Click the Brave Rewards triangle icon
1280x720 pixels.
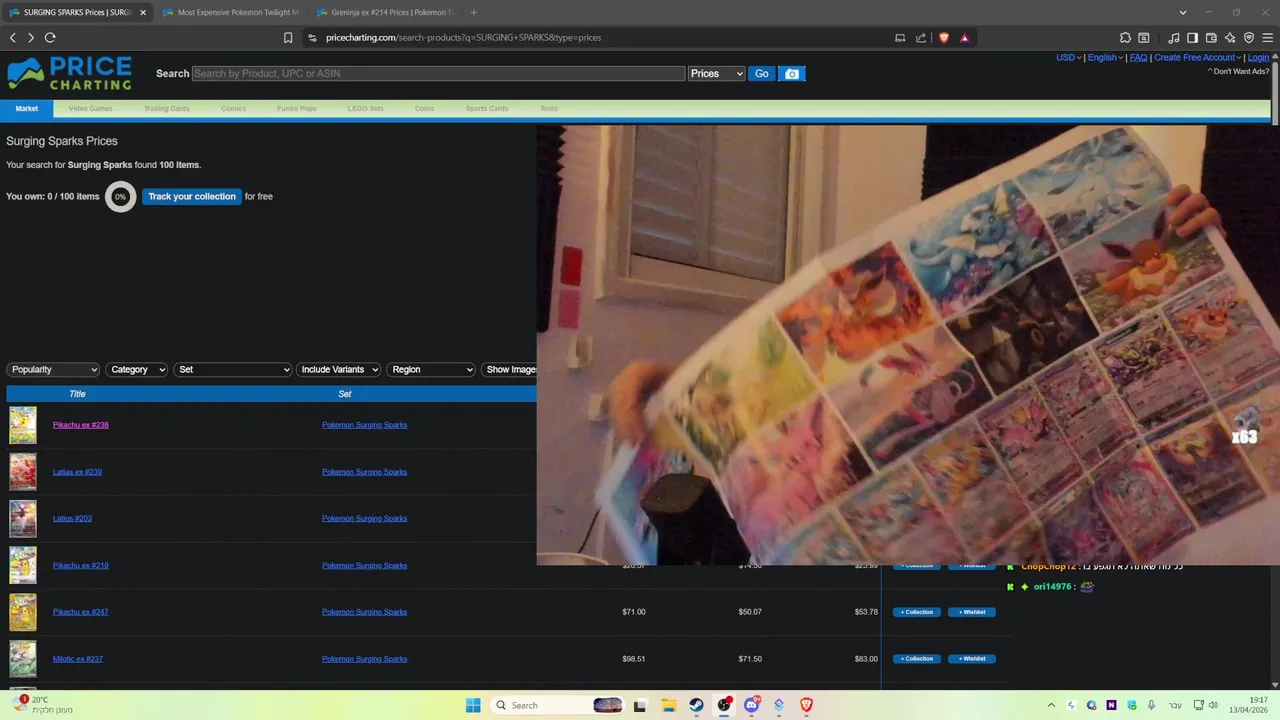[x=964, y=38]
